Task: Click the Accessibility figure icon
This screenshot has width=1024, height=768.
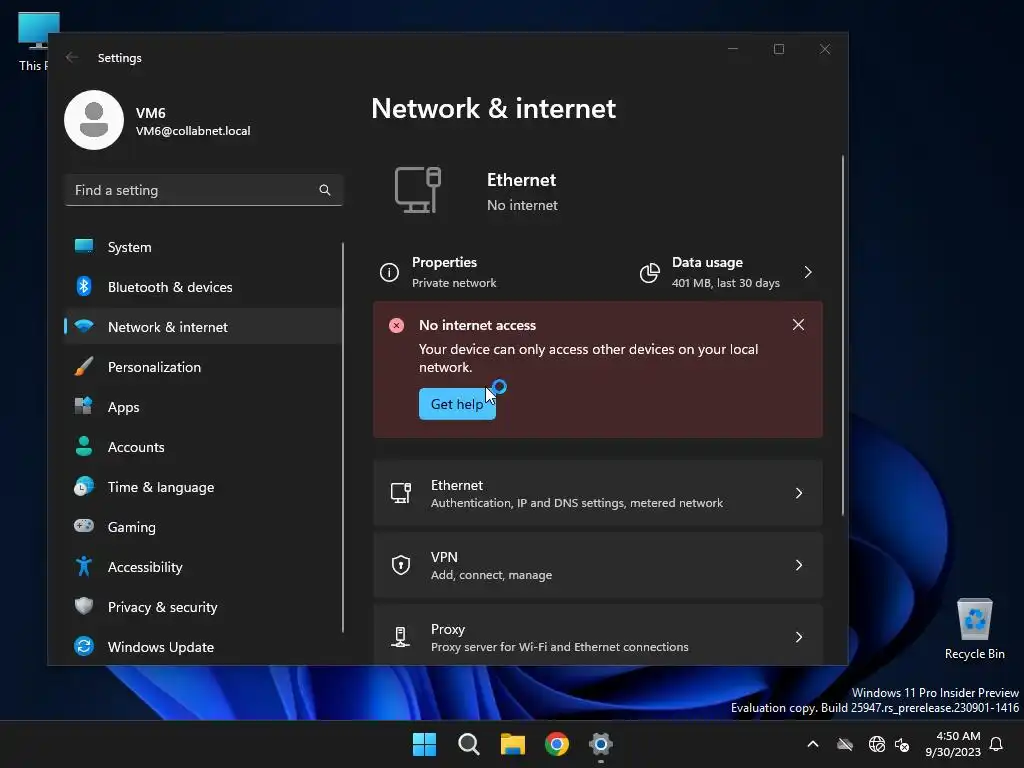Action: click(84, 566)
